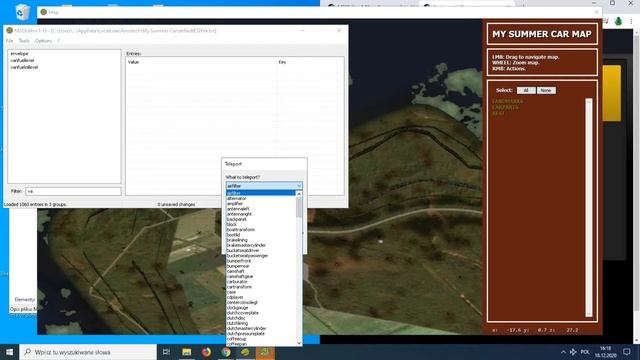Screen dimensions: 640x360
Task: Choose bucketseatdriver in the teleport list
Action: coord(261,251)
